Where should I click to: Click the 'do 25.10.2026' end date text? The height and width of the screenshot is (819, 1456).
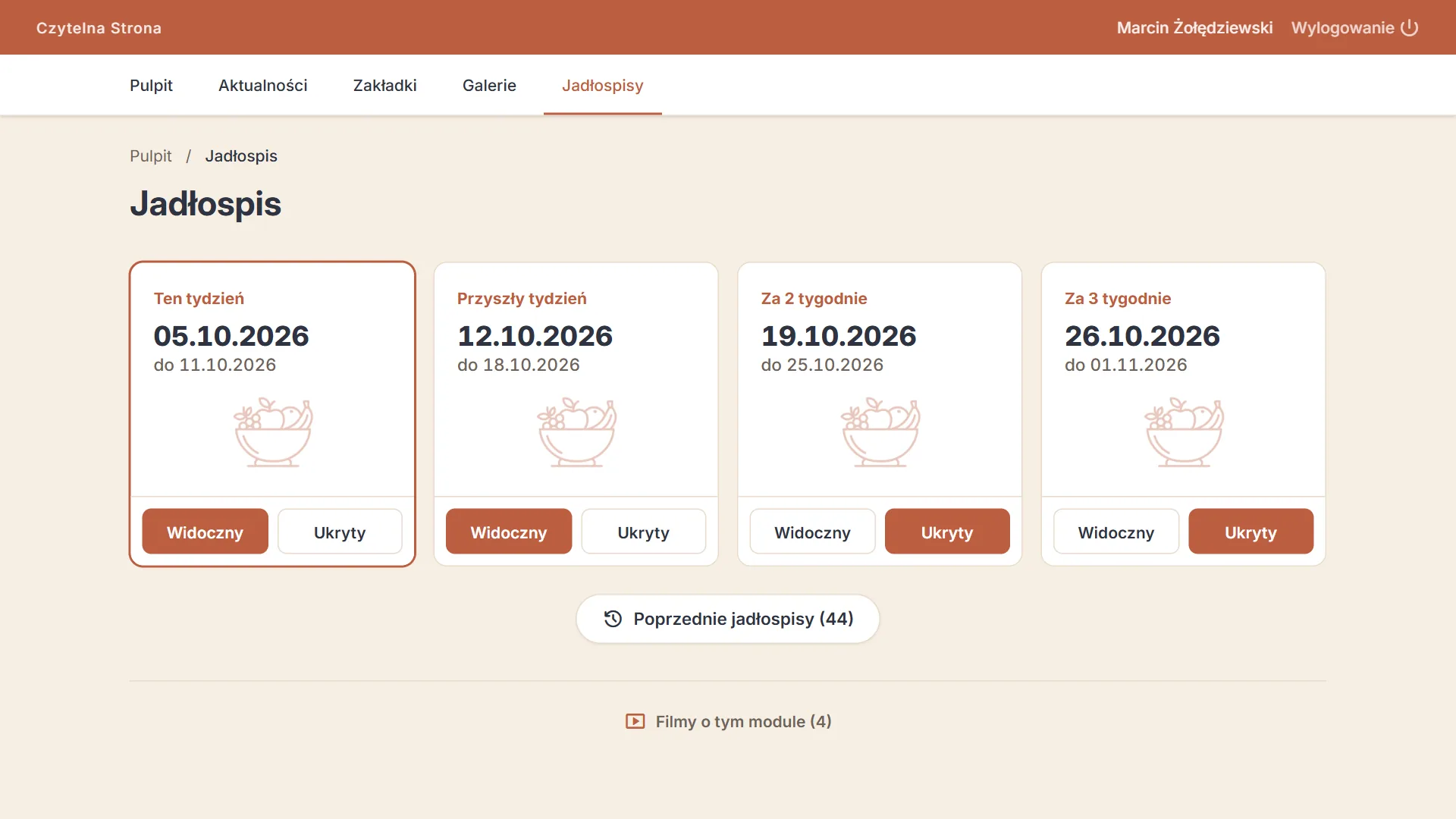(x=822, y=365)
